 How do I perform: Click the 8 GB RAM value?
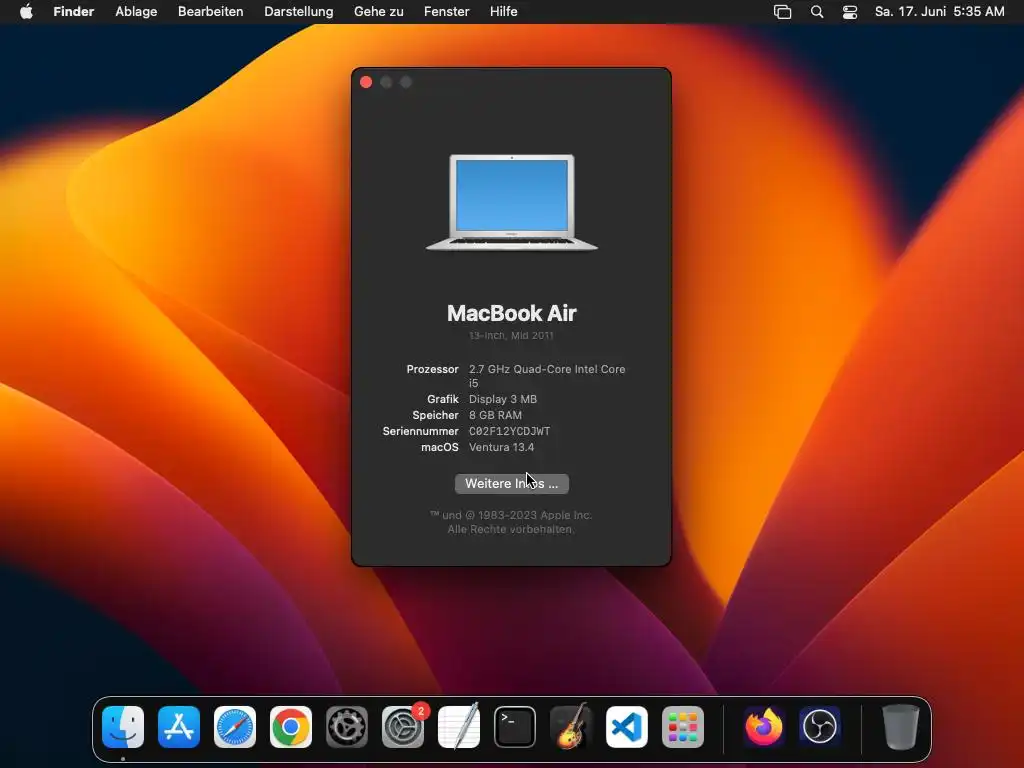pyautogui.click(x=495, y=415)
